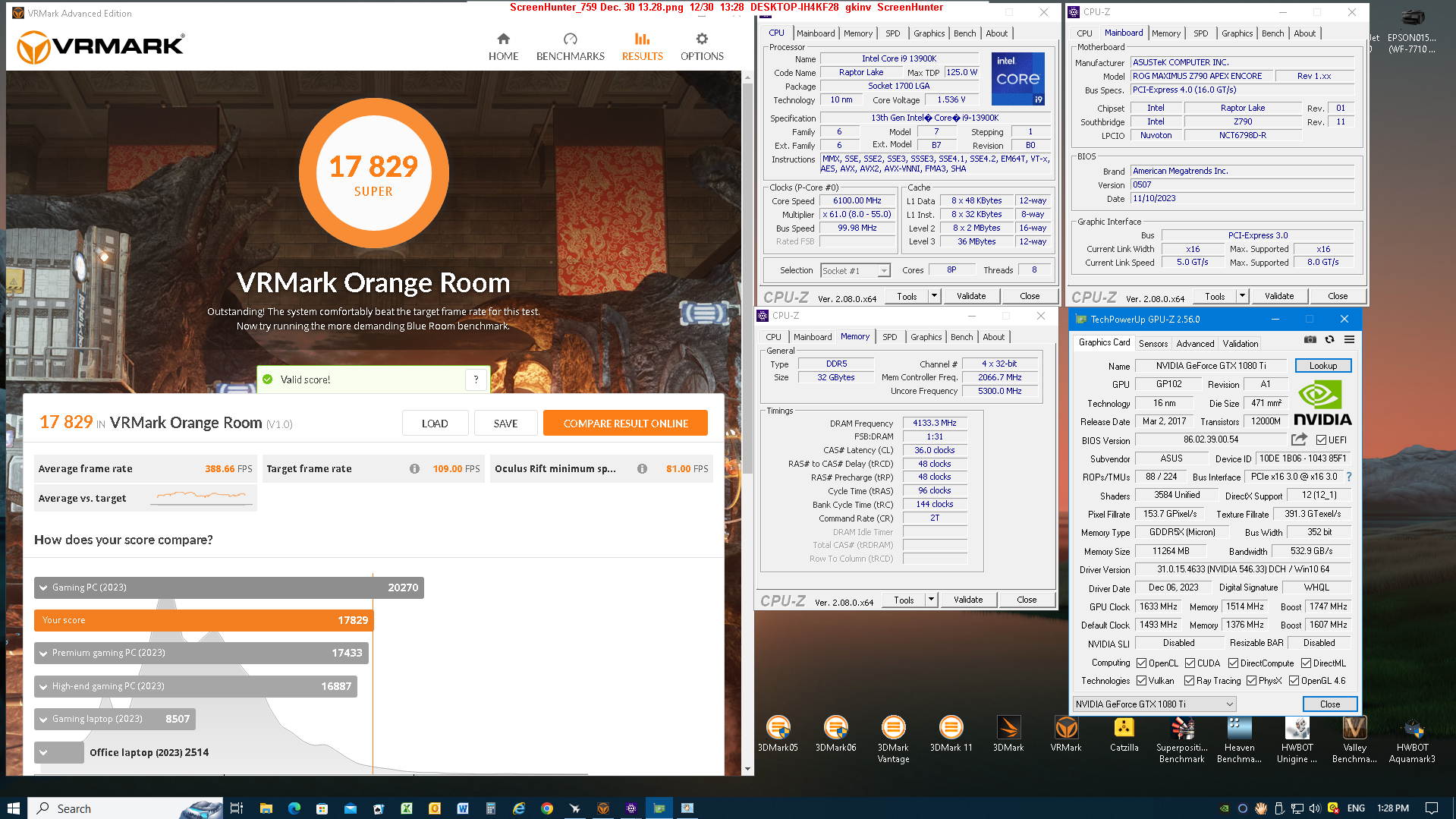Open Tools dropdown arrow in CPU-Z Mainboard window
This screenshot has height=819, width=1456.
coord(1242,296)
